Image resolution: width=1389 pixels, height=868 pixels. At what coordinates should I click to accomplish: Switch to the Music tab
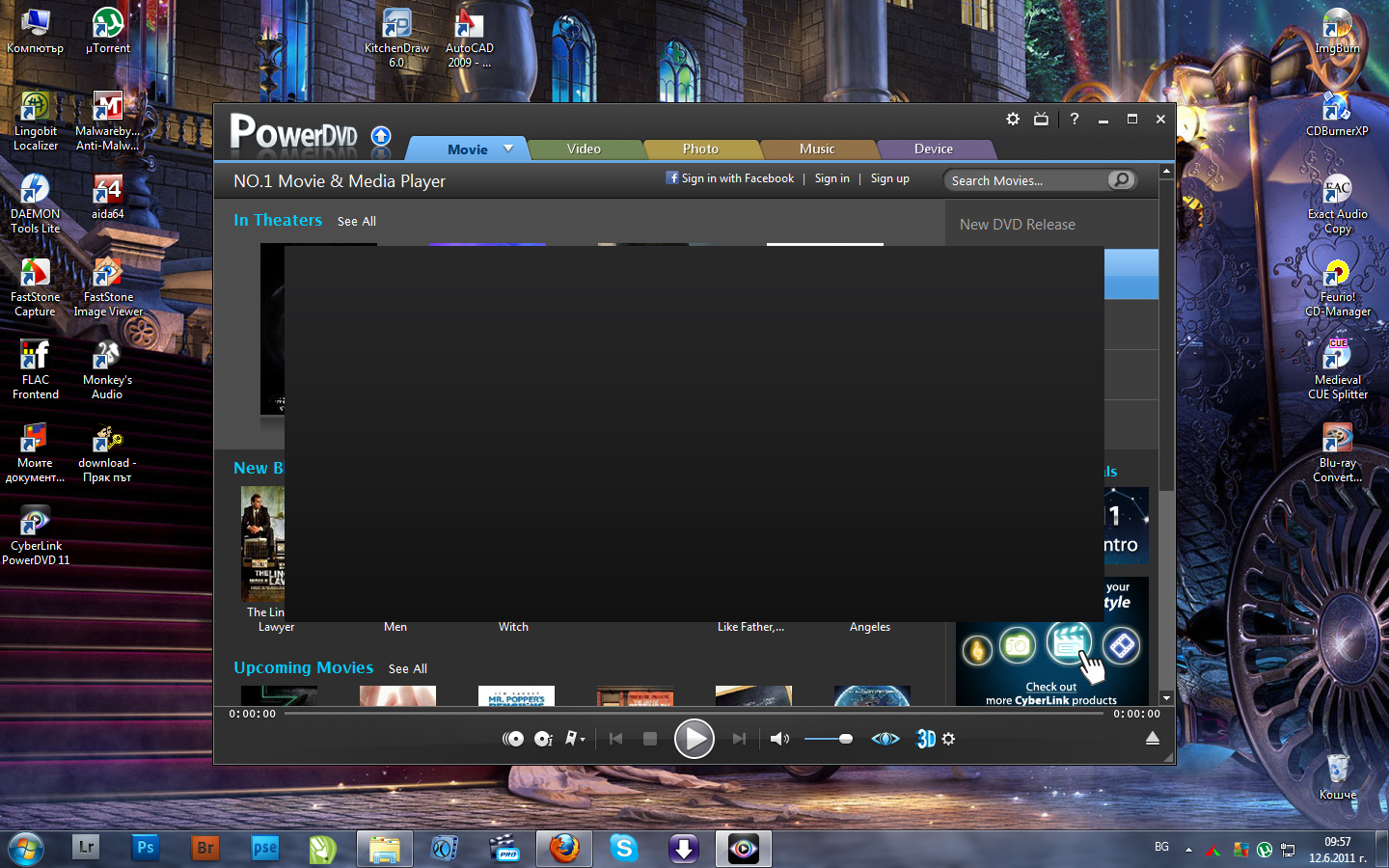point(816,149)
